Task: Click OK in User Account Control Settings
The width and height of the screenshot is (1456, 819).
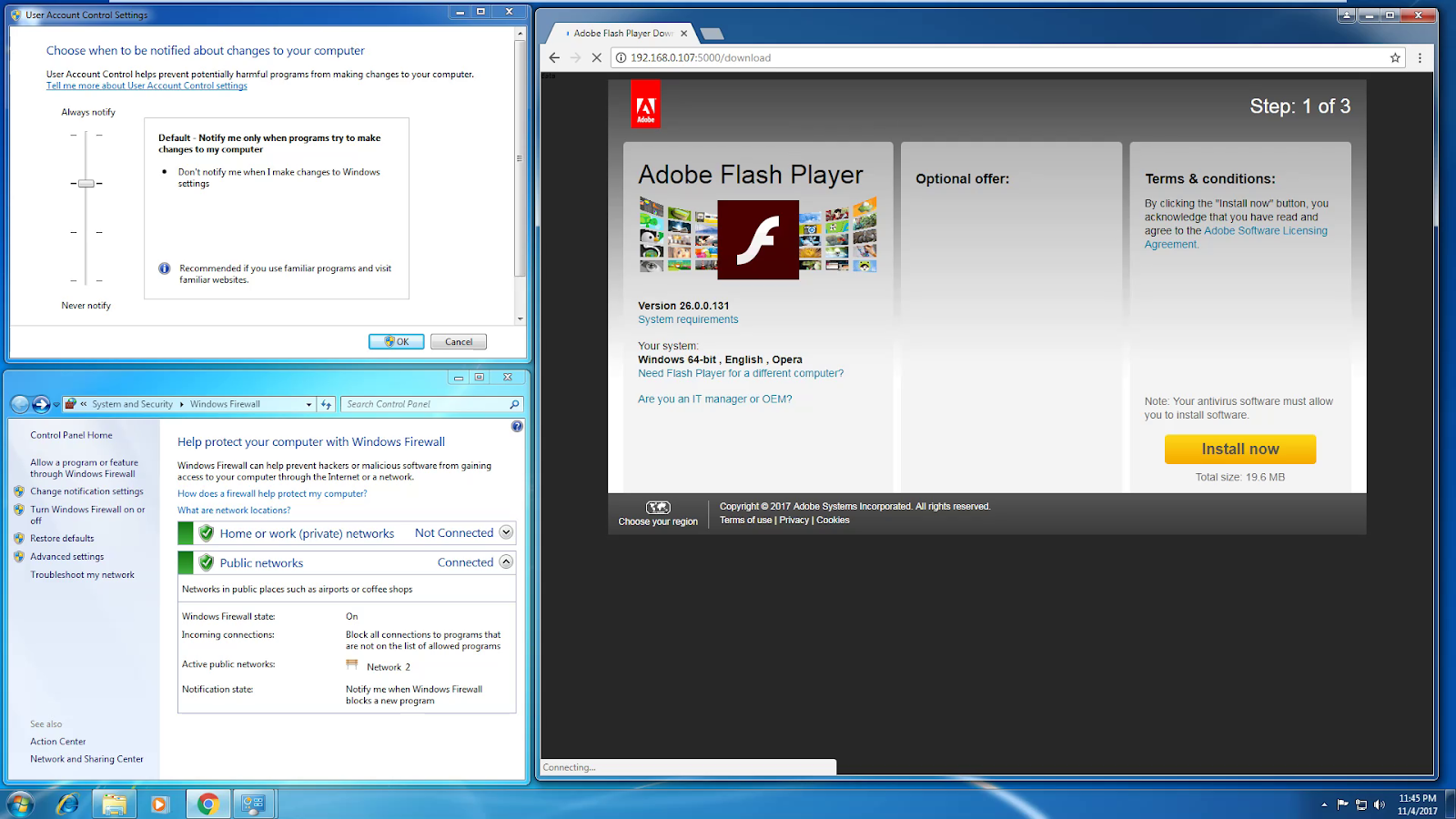Action: coord(396,341)
